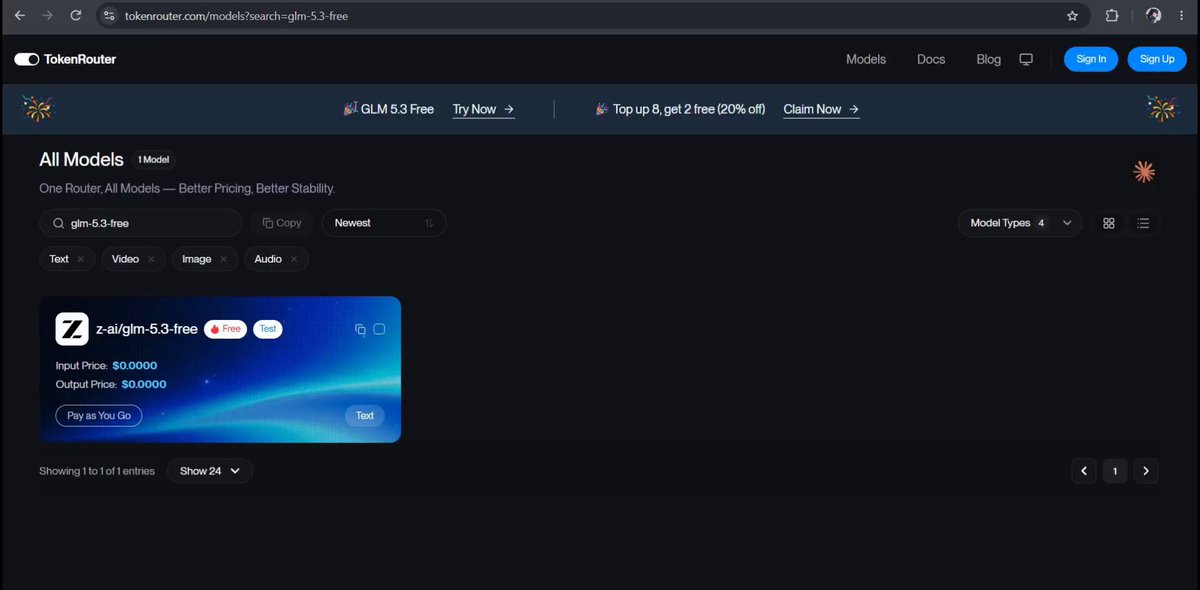
Task: Open the z-ai/glm-5.3-free model title
Action: click(x=146, y=329)
